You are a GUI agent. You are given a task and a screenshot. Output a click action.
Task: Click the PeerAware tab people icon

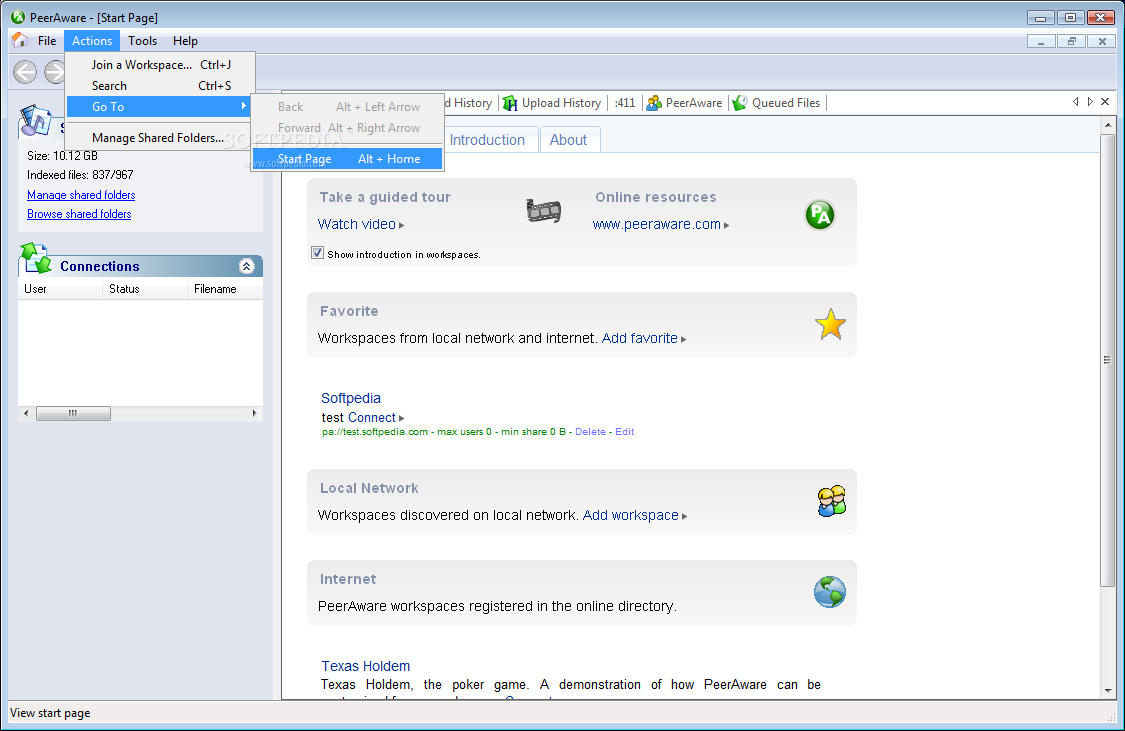654,103
